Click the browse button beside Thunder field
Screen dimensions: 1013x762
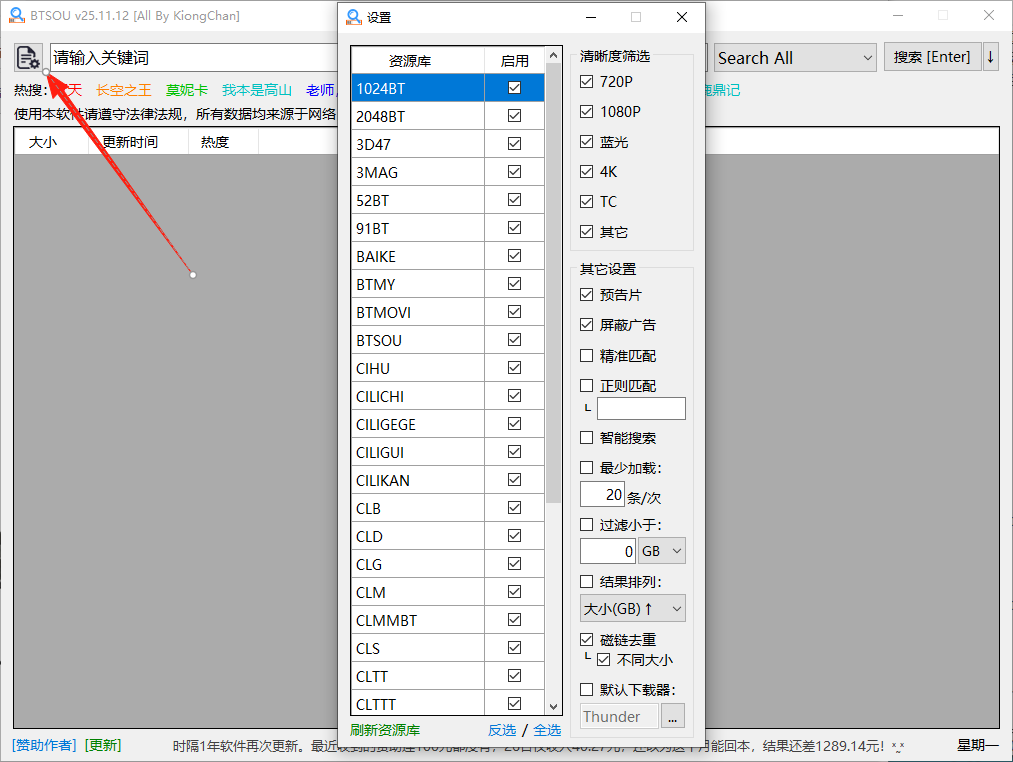(x=673, y=716)
